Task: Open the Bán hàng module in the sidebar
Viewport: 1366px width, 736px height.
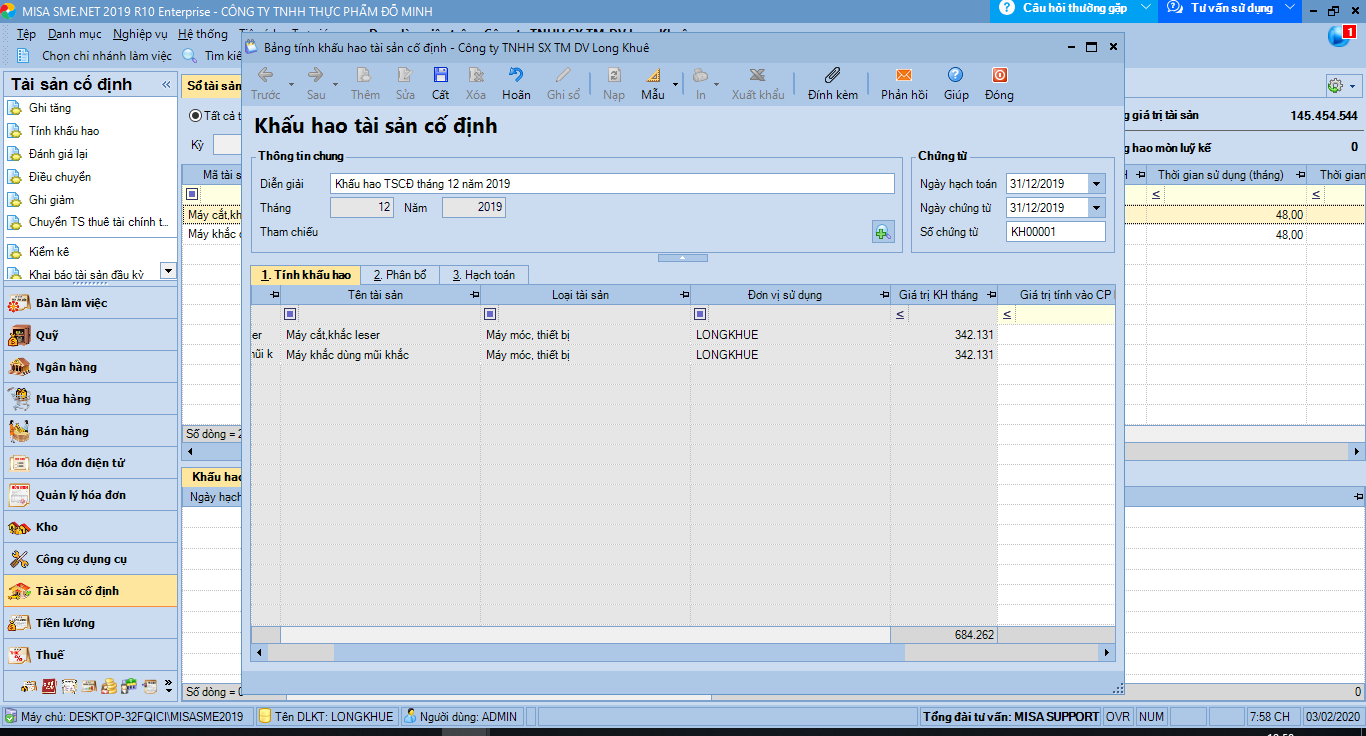Action: 89,431
